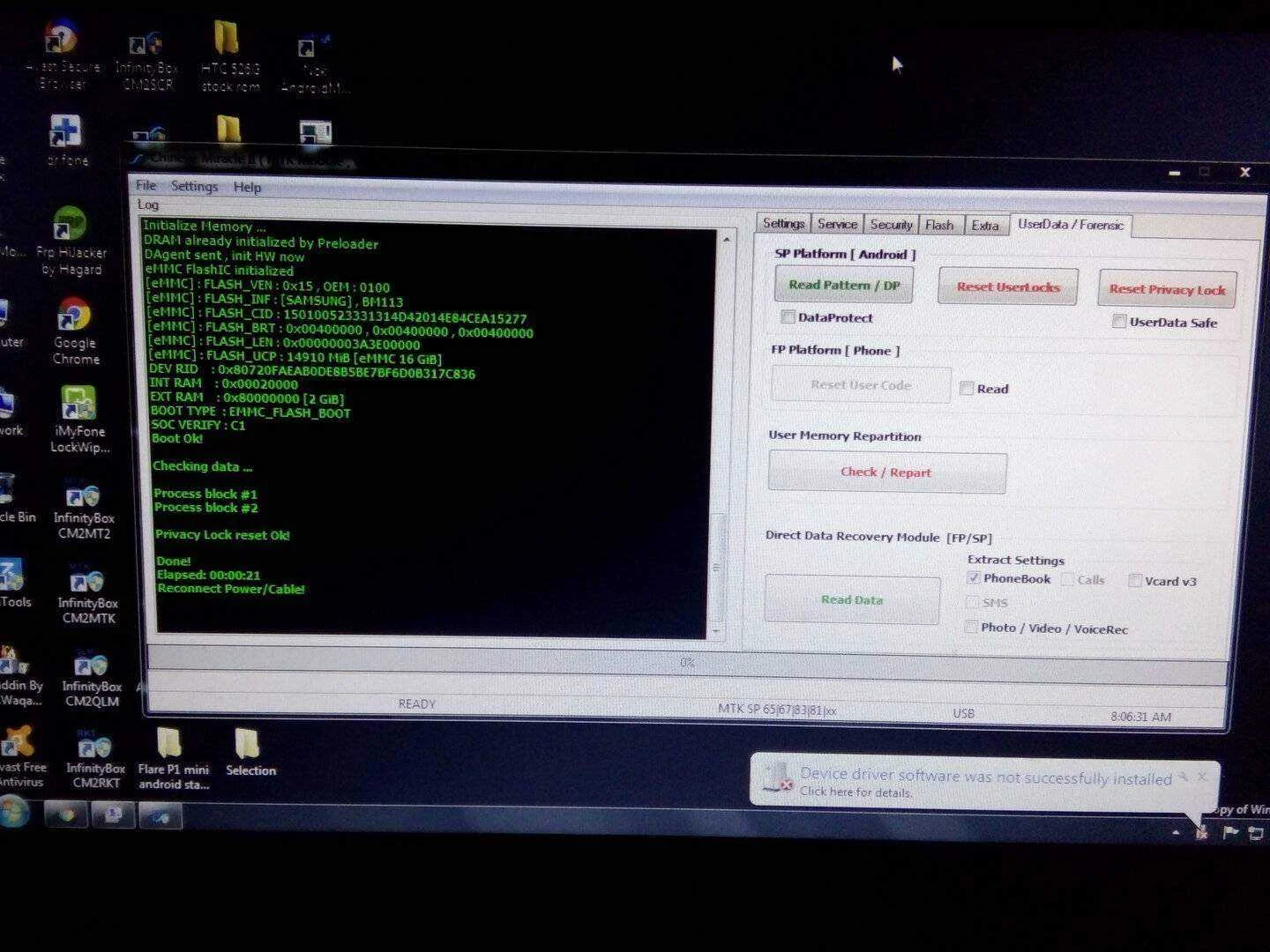
Task: Launch Google Chrome from the desktop
Action: point(75,331)
